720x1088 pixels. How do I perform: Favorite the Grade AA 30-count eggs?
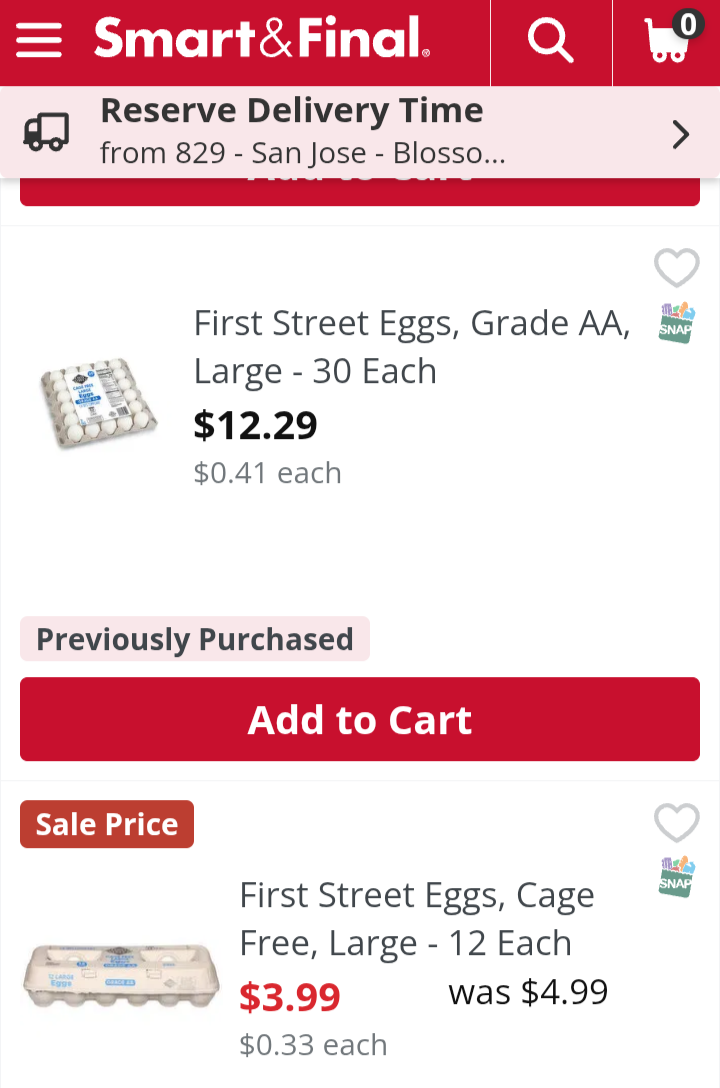coord(677,267)
